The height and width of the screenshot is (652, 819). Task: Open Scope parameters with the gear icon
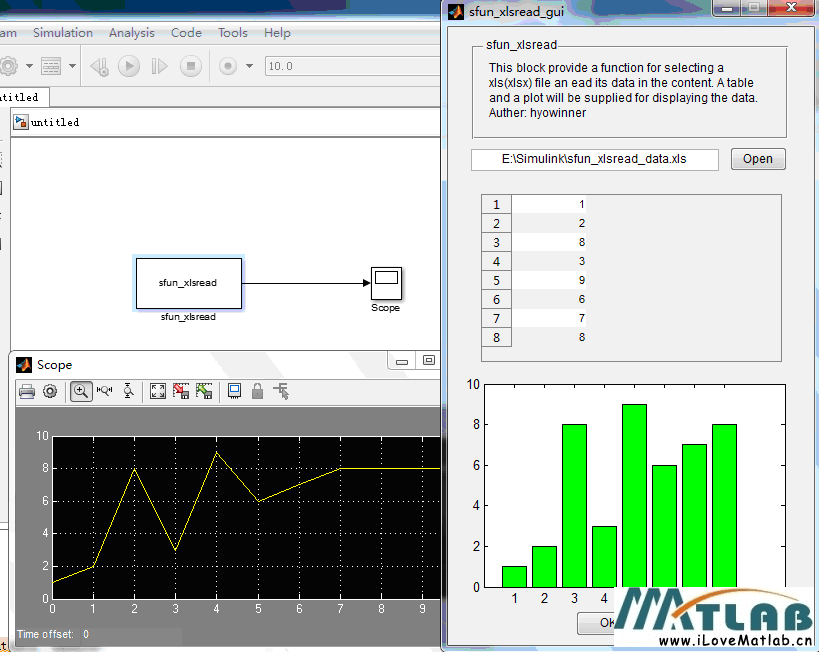point(50,391)
